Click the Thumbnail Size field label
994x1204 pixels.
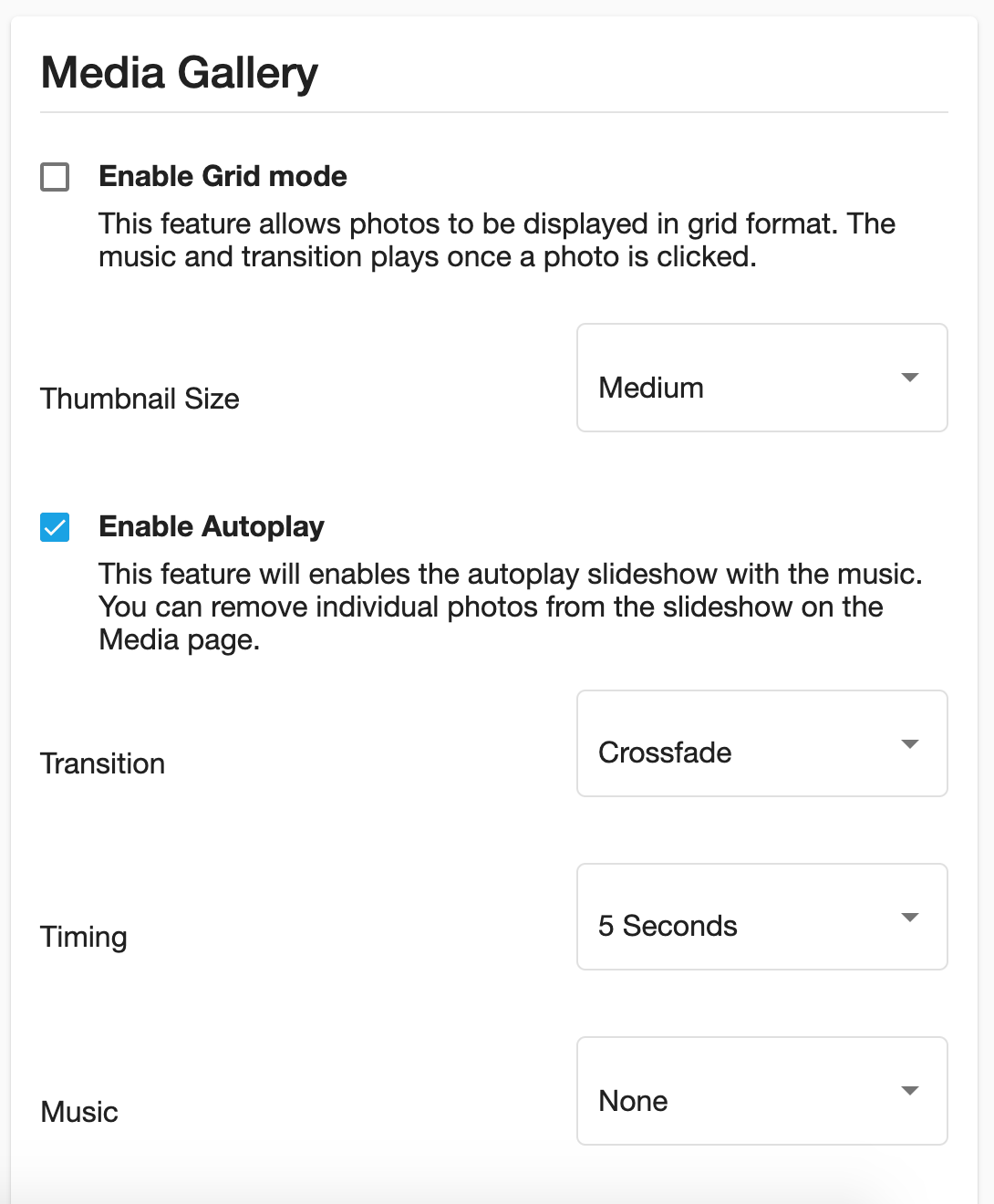140,399
